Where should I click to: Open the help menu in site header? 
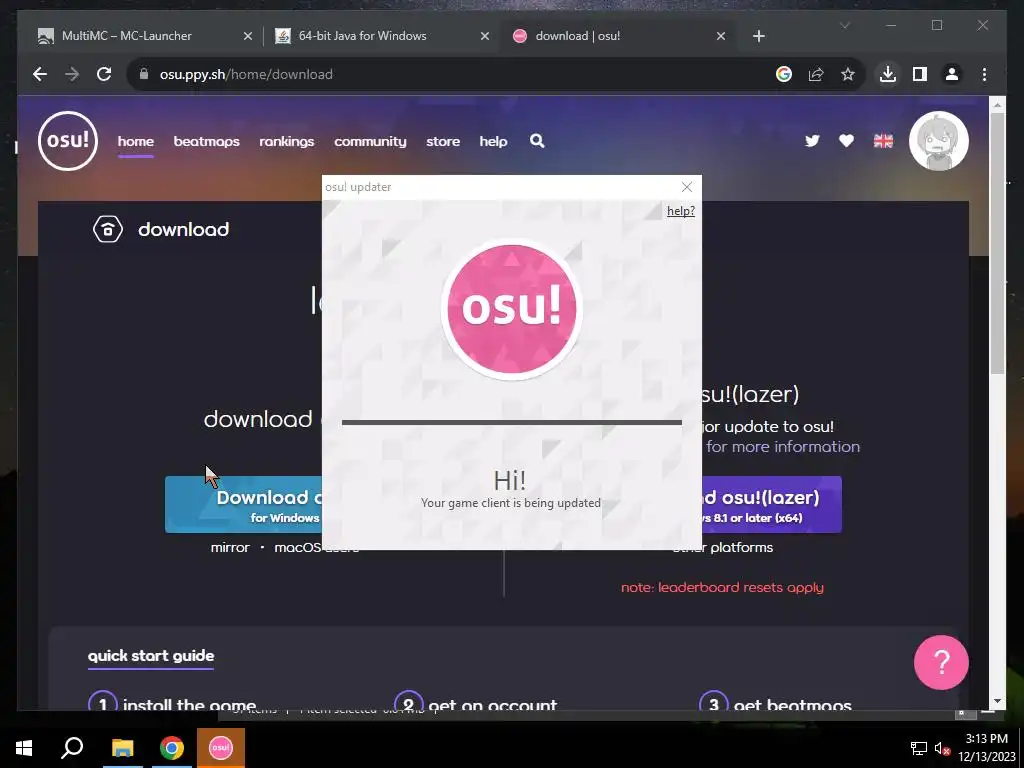tap(493, 141)
